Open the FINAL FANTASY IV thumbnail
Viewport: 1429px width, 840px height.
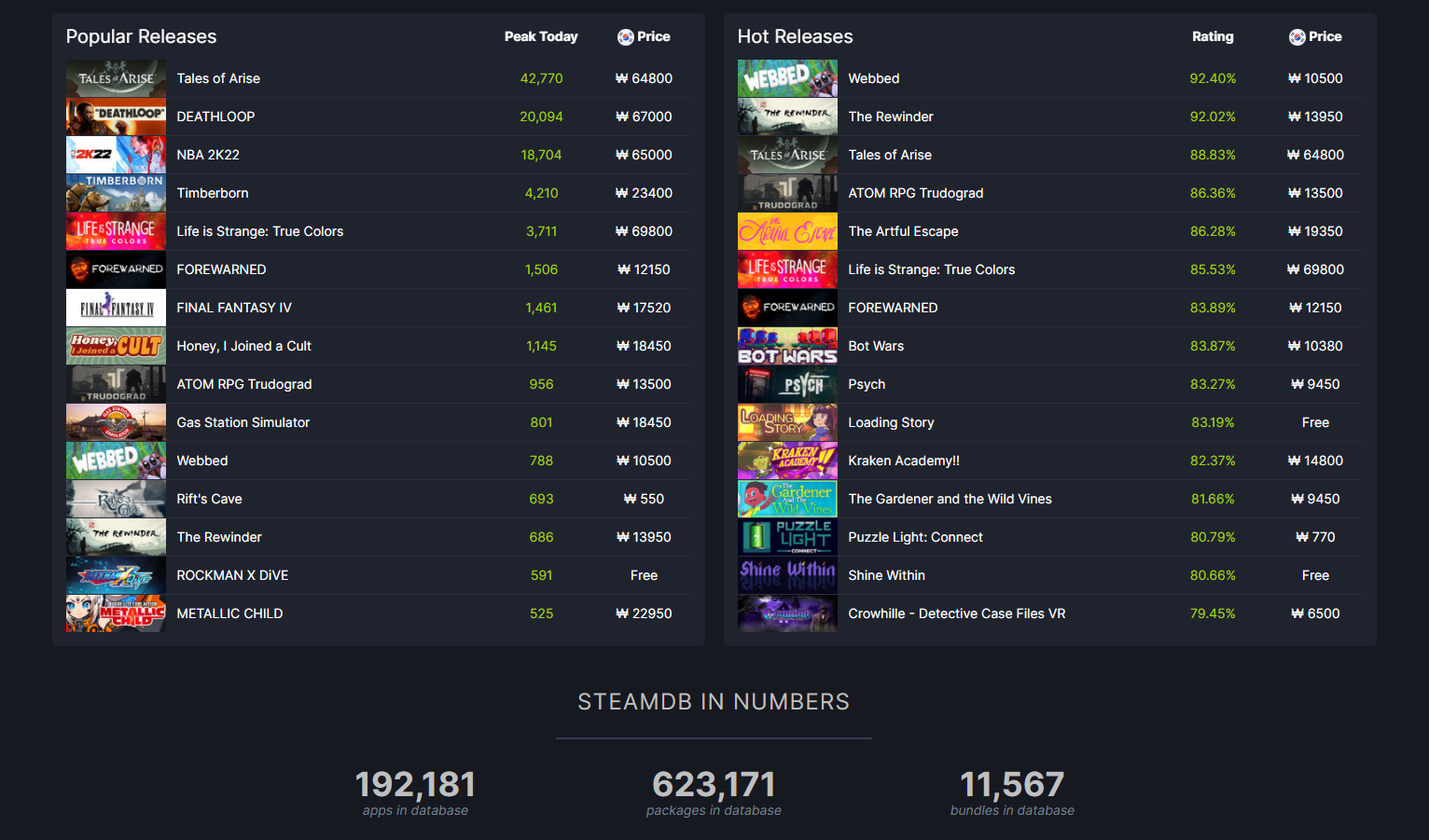(x=116, y=308)
